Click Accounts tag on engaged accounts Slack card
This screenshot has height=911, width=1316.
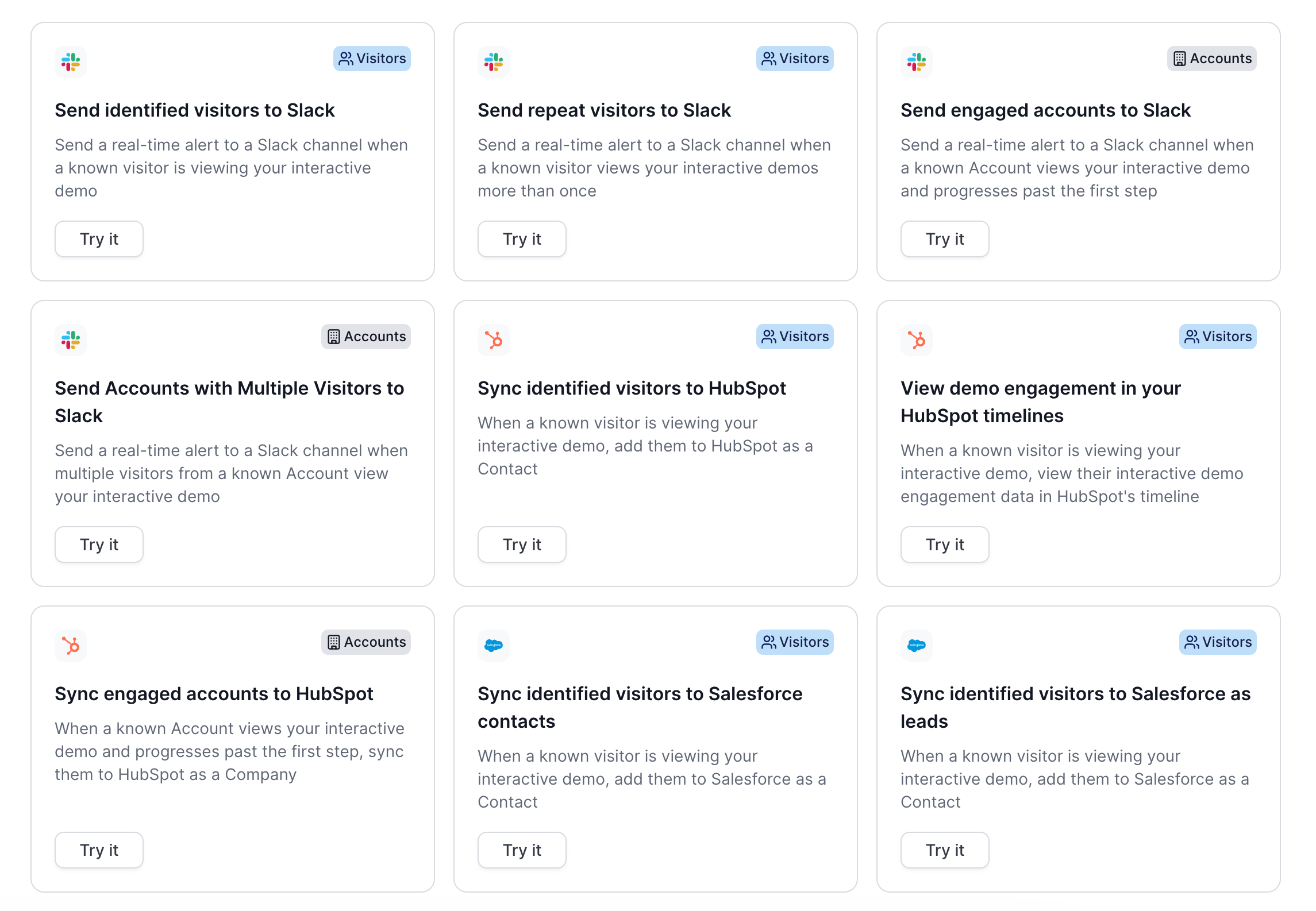(1211, 59)
